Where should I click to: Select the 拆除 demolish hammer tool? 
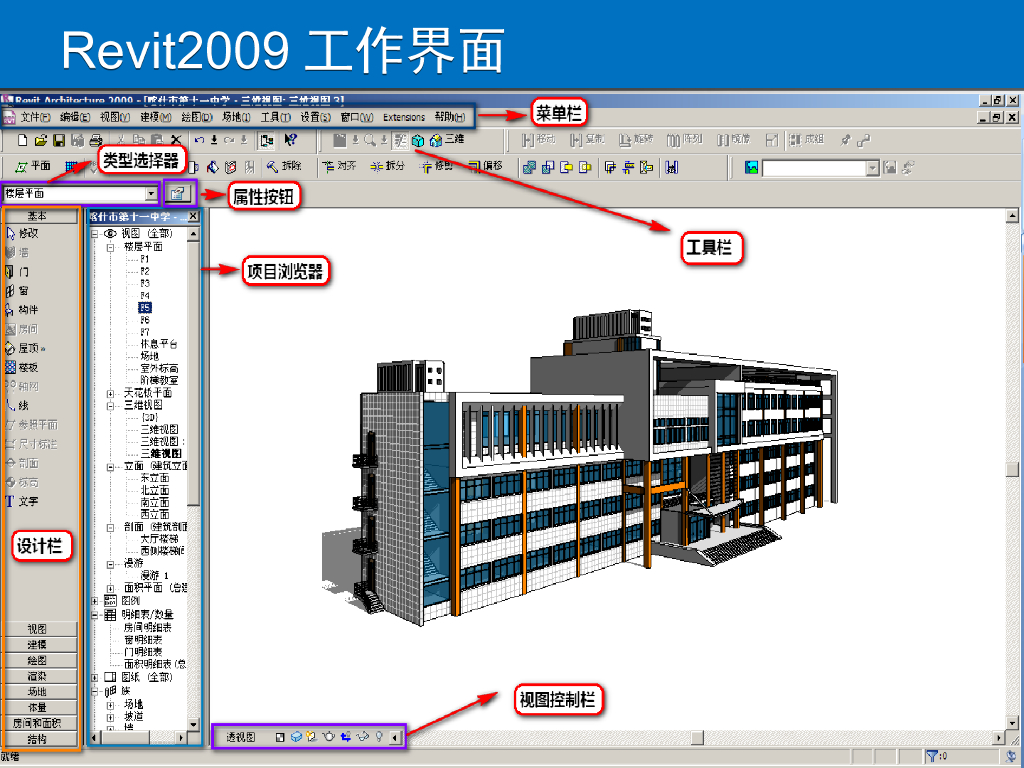pyautogui.click(x=283, y=167)
